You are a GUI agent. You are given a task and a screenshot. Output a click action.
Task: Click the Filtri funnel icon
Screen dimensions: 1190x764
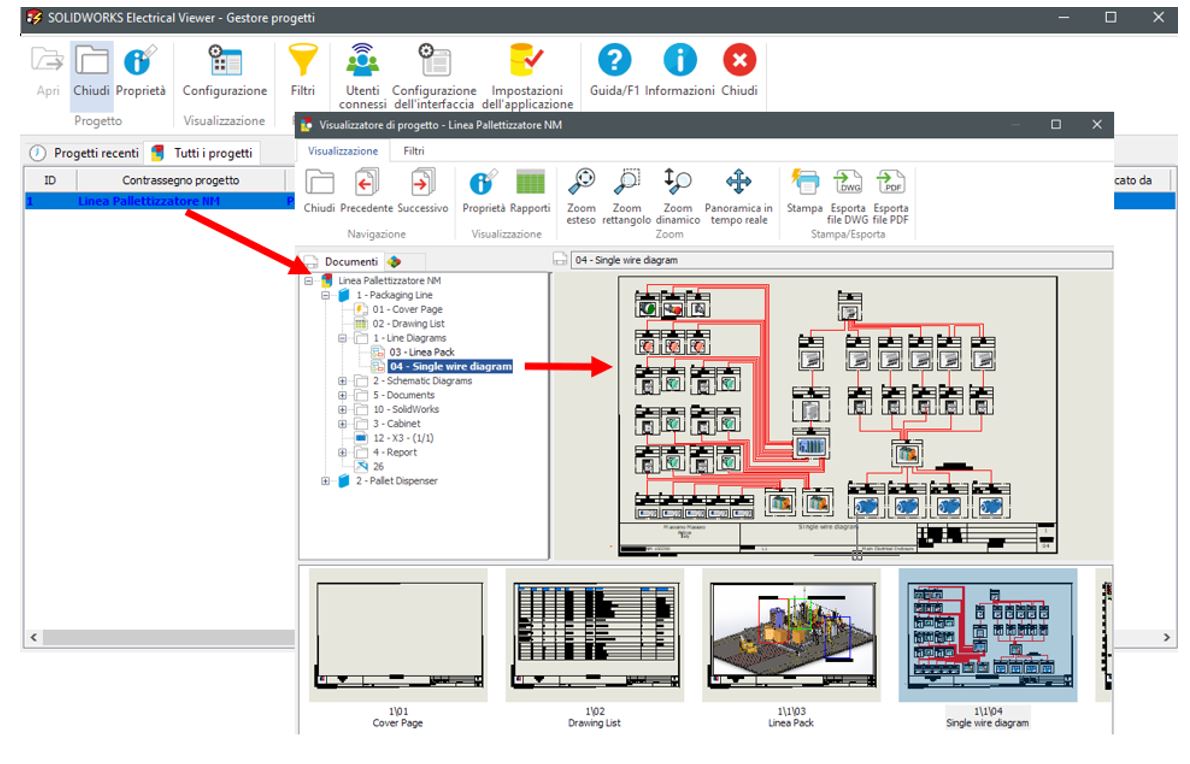302,60
